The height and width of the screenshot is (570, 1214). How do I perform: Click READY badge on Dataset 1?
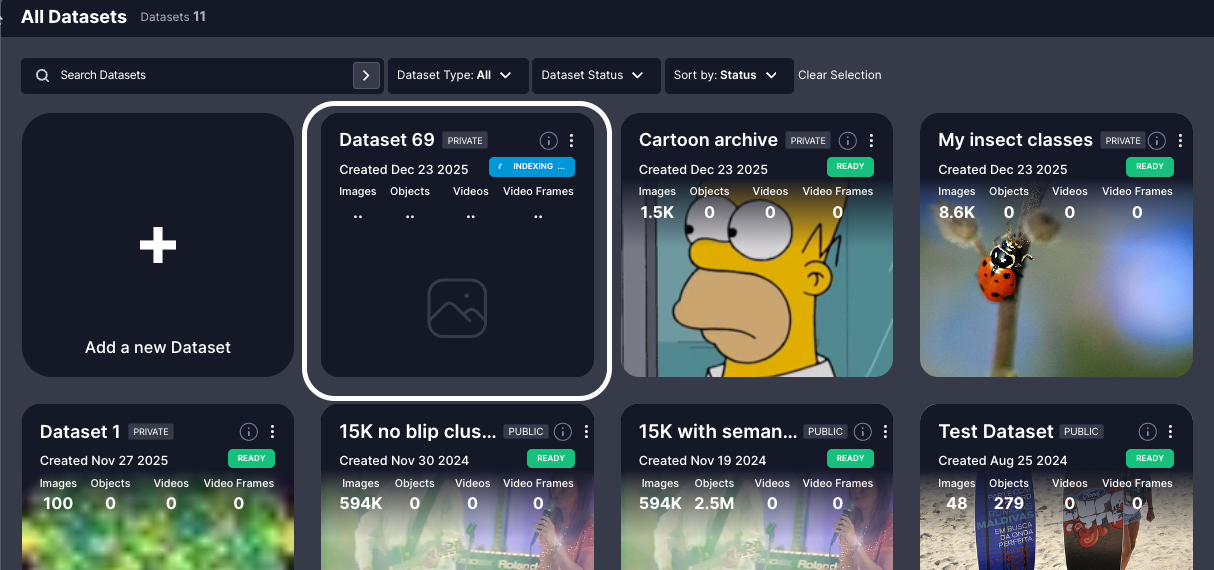pyautogui.click(x=251, y=459)
